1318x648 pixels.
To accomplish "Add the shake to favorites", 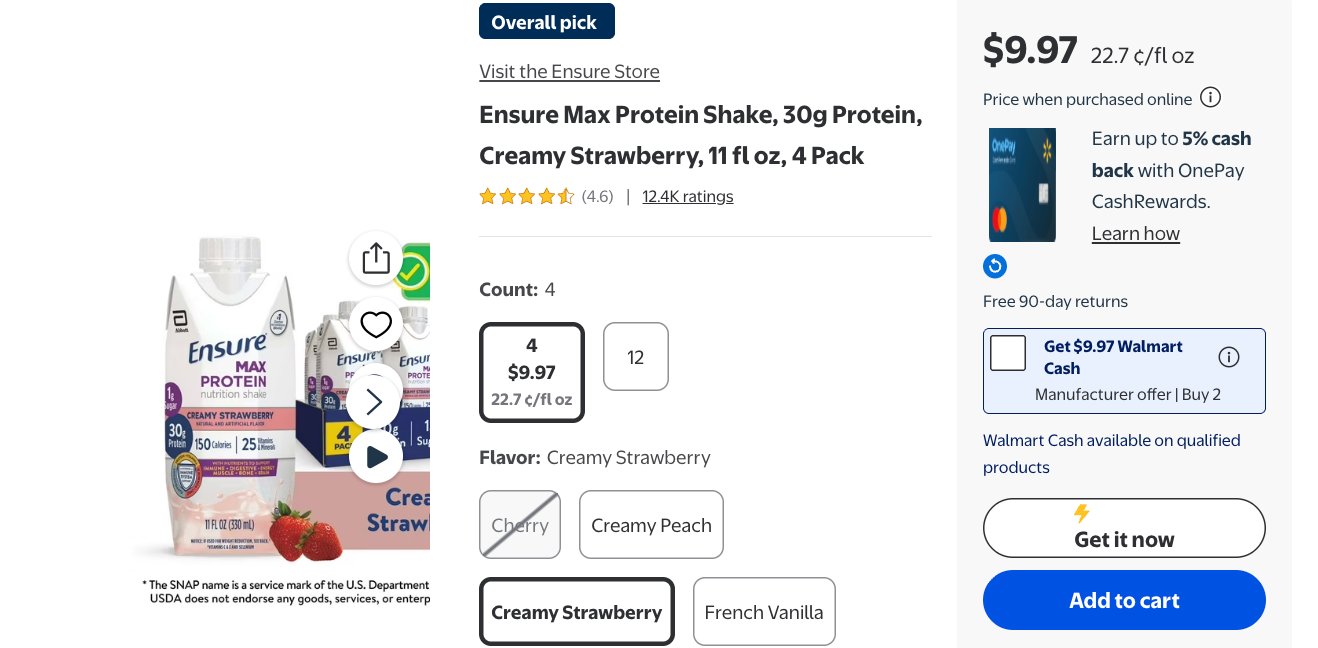I will [375, 323].
